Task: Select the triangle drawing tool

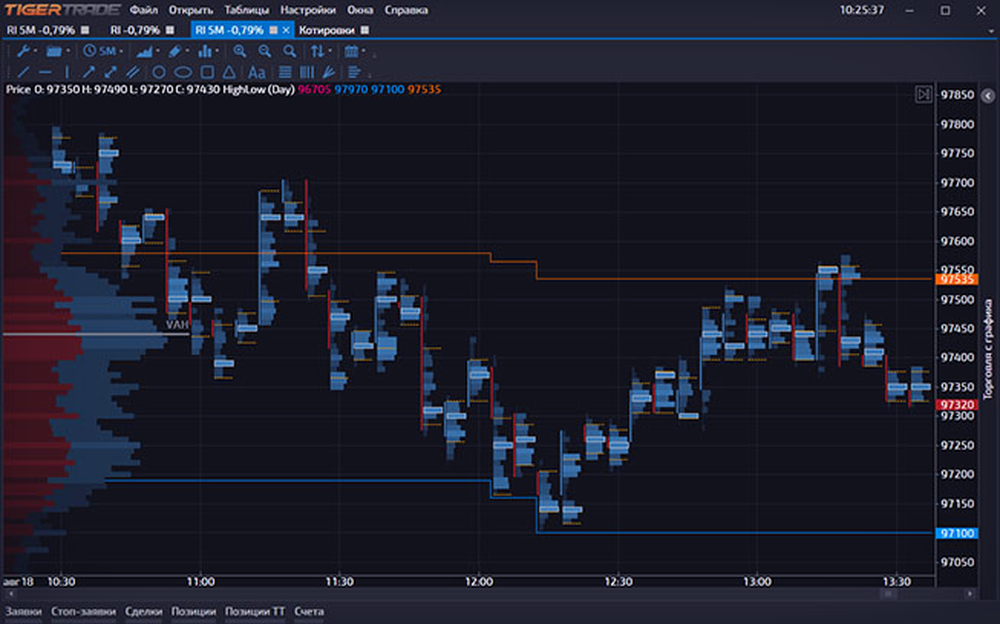Action: tap(229, 72)
